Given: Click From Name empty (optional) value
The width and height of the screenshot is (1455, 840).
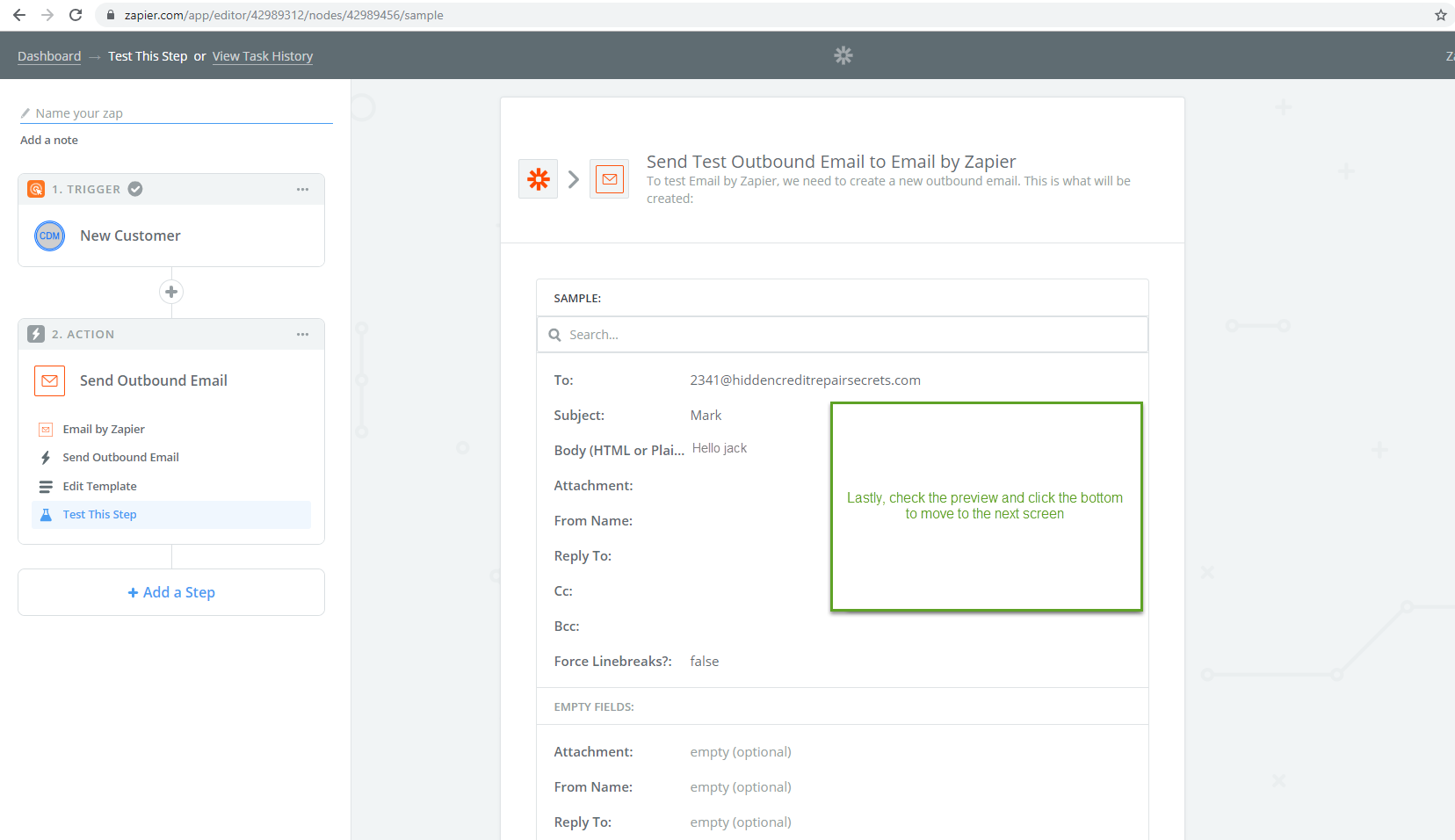Looking at the screenshot, I should 741,787.
